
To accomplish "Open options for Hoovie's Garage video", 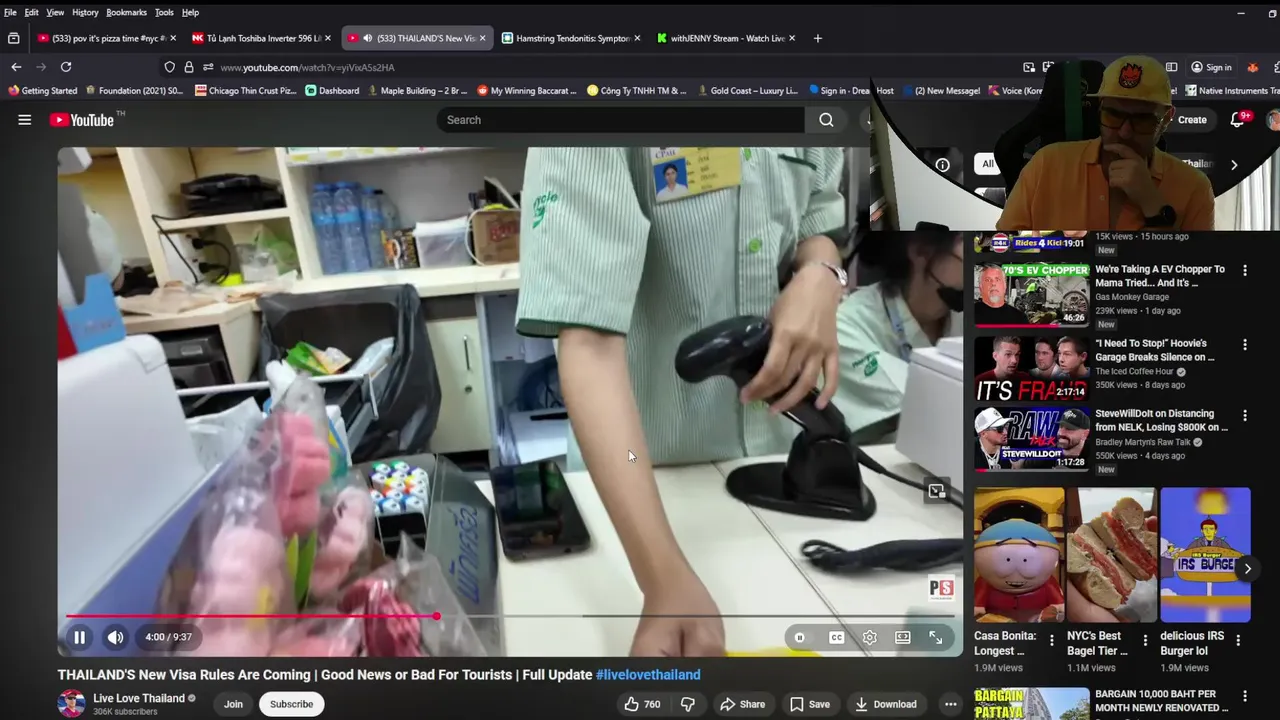I will [1245, 344].
